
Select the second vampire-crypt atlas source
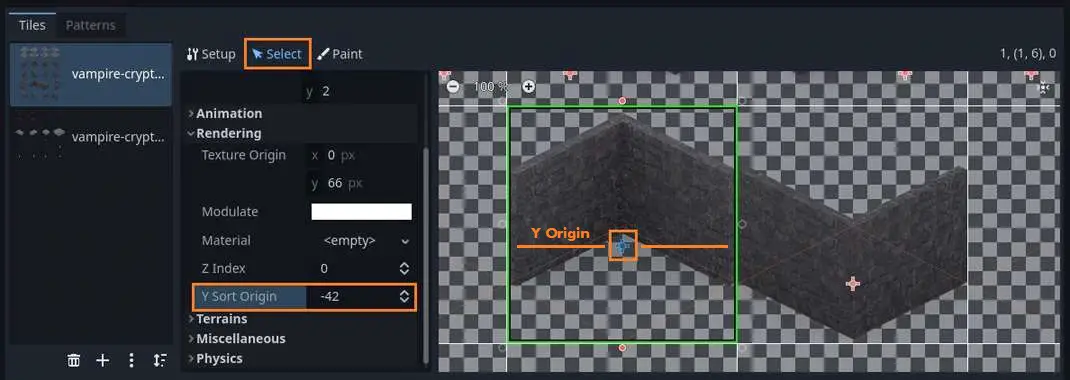click(91, 137)
